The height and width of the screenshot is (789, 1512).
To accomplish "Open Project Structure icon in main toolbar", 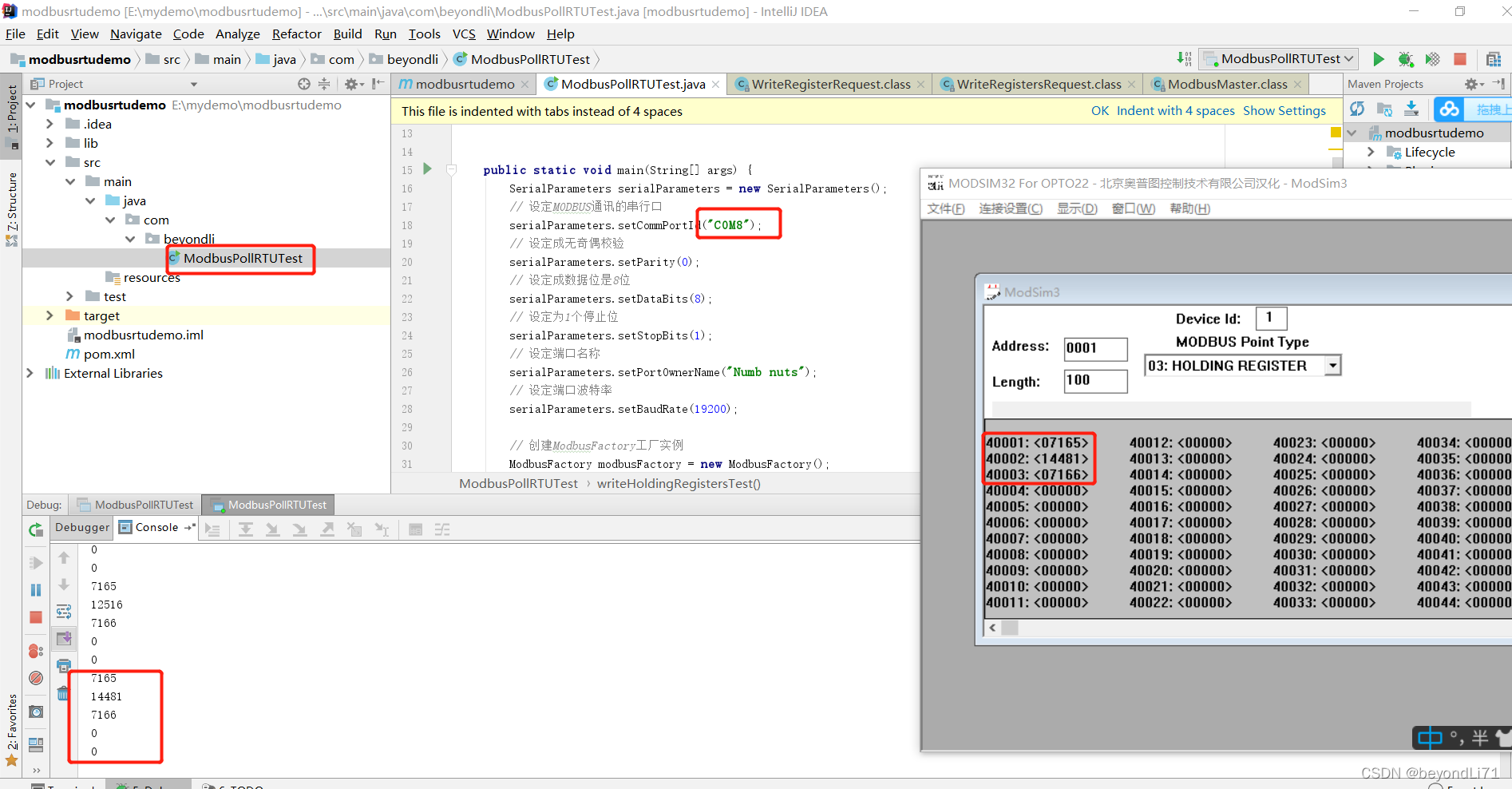I will pyautogui.click(x=1494, y=59).
